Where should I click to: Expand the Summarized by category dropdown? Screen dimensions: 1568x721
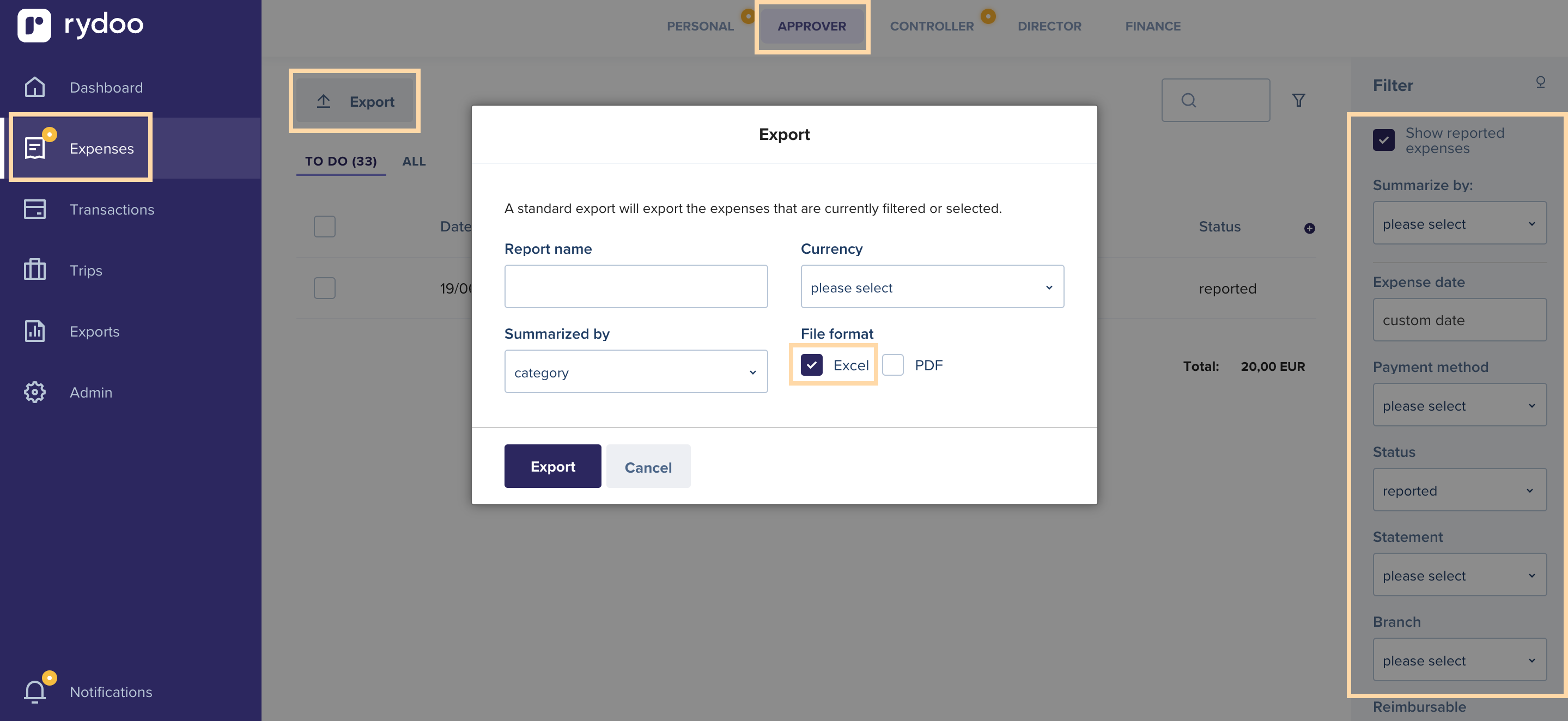635,372
